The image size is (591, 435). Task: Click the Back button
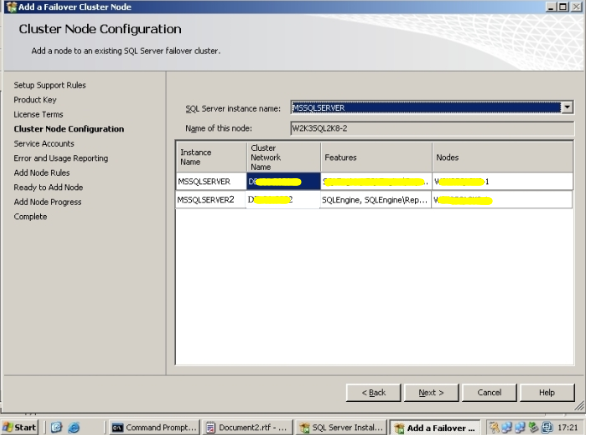click(373, 392)
